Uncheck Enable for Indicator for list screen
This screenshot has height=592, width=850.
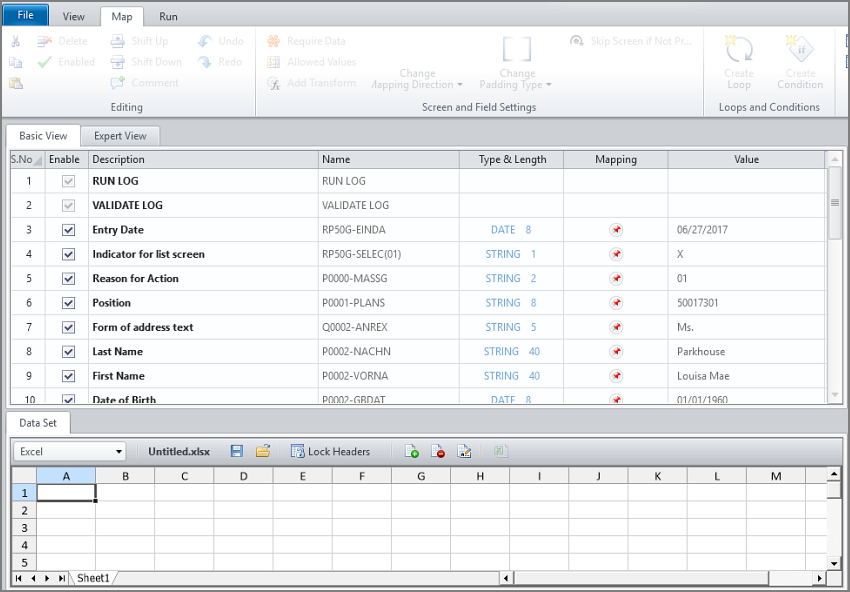point(68,254)
